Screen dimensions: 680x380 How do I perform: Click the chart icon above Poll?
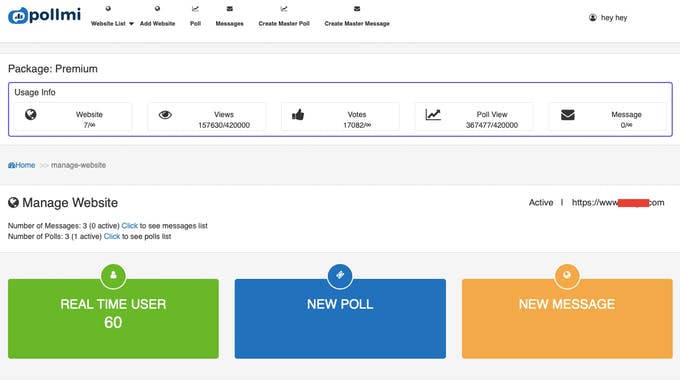195,8
